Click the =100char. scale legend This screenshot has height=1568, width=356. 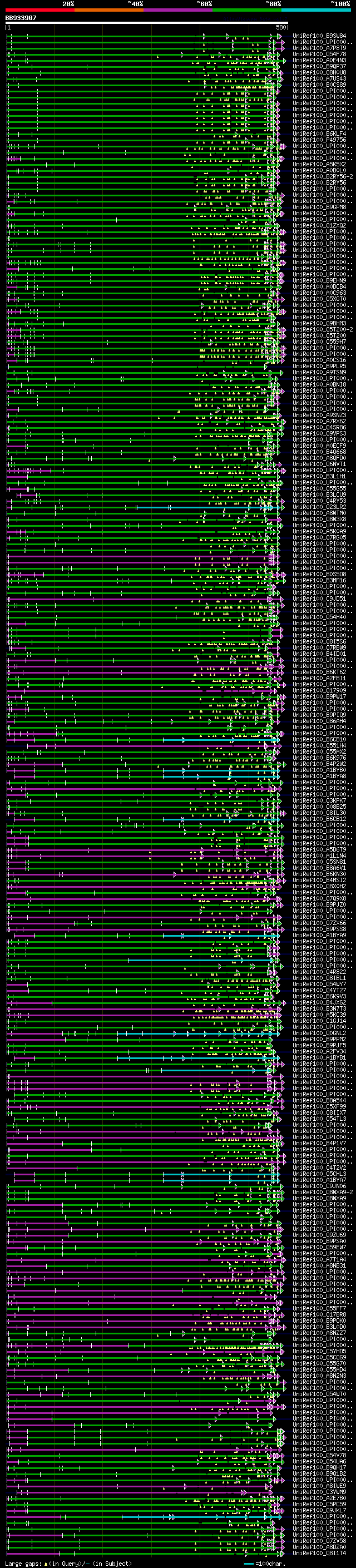point(265,1564)
